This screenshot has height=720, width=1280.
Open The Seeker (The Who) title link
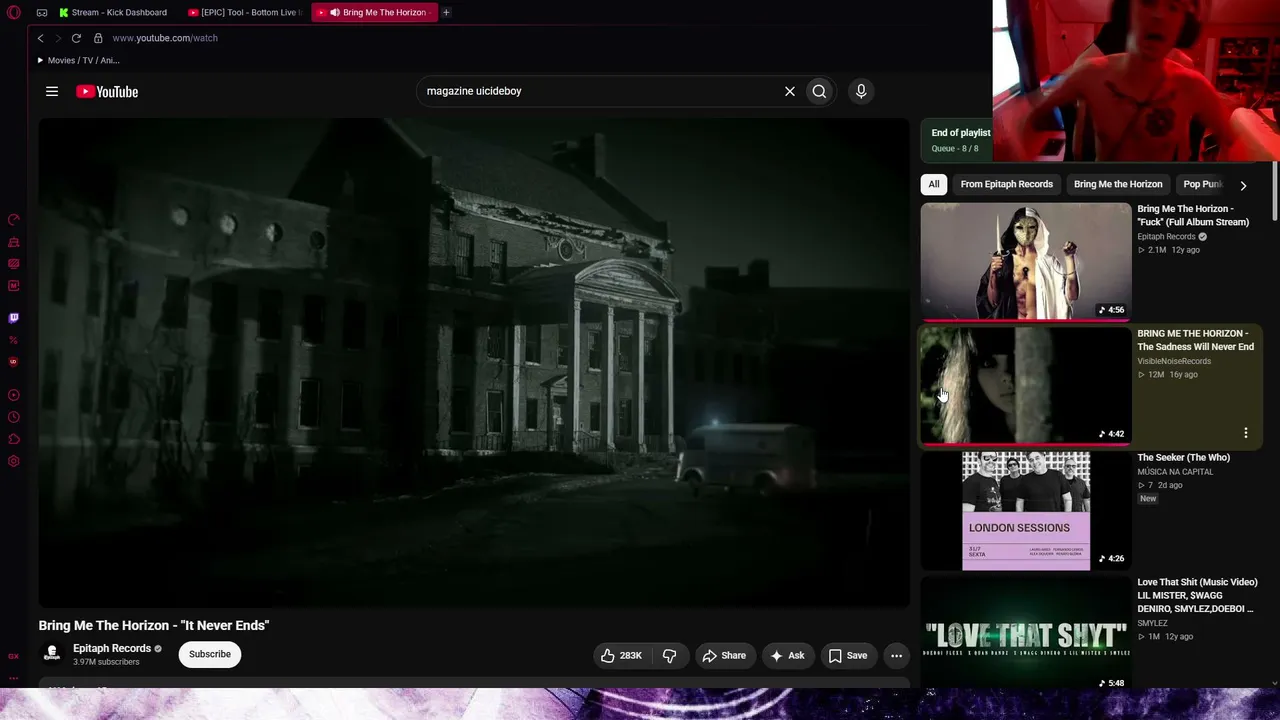[x=1183, y=457]
